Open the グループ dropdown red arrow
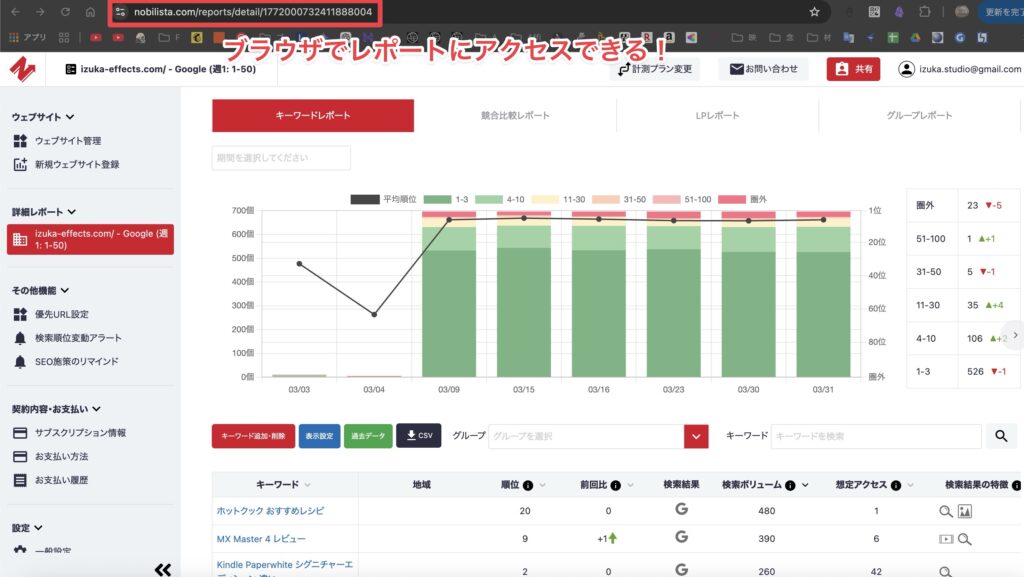Screen dimensions: 1024x577 (x=696, y=436)
